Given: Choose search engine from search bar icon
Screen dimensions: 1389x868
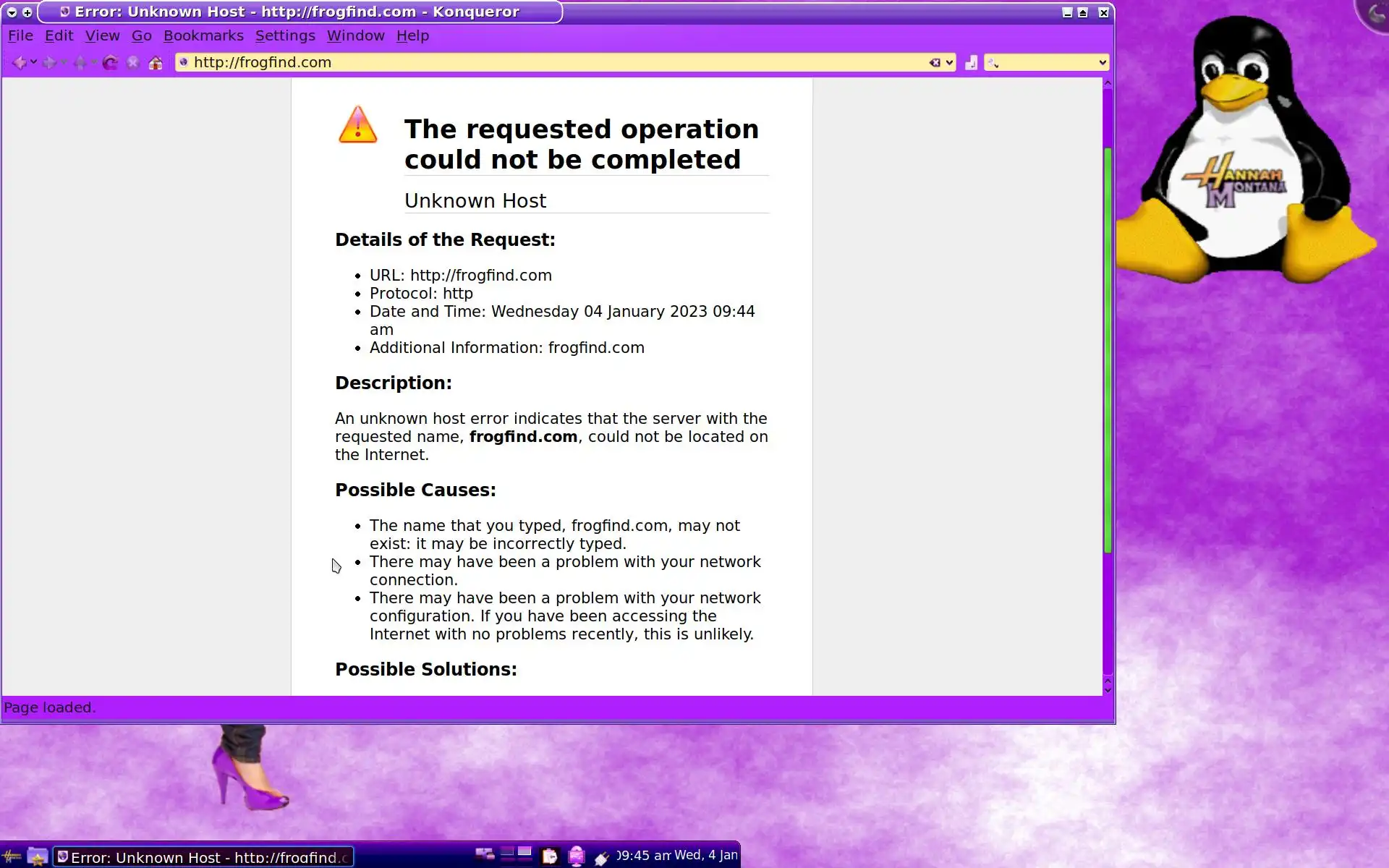Looking at the screenshot, I should (993, 63).
